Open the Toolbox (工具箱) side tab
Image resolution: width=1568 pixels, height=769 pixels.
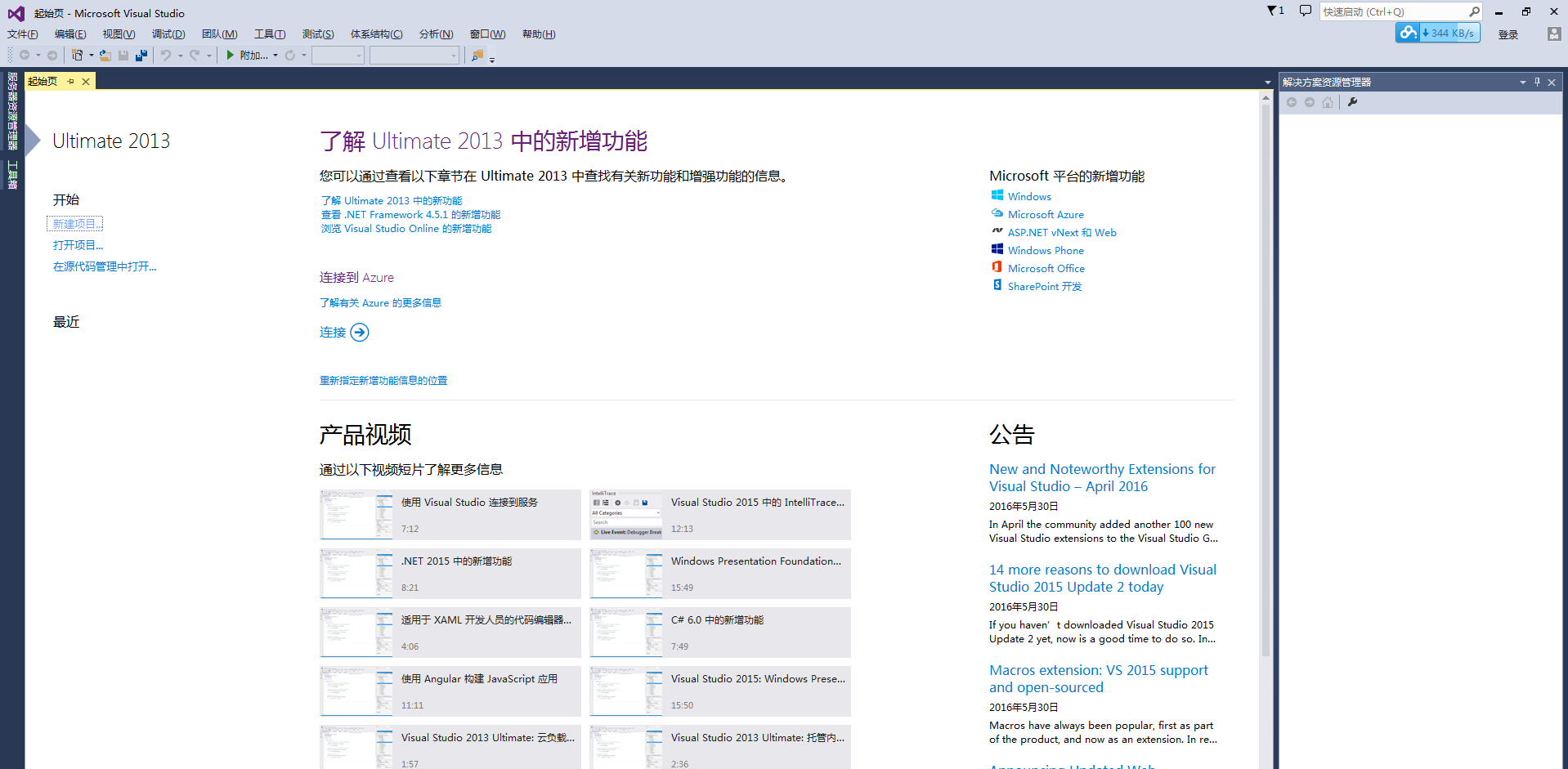12,175
